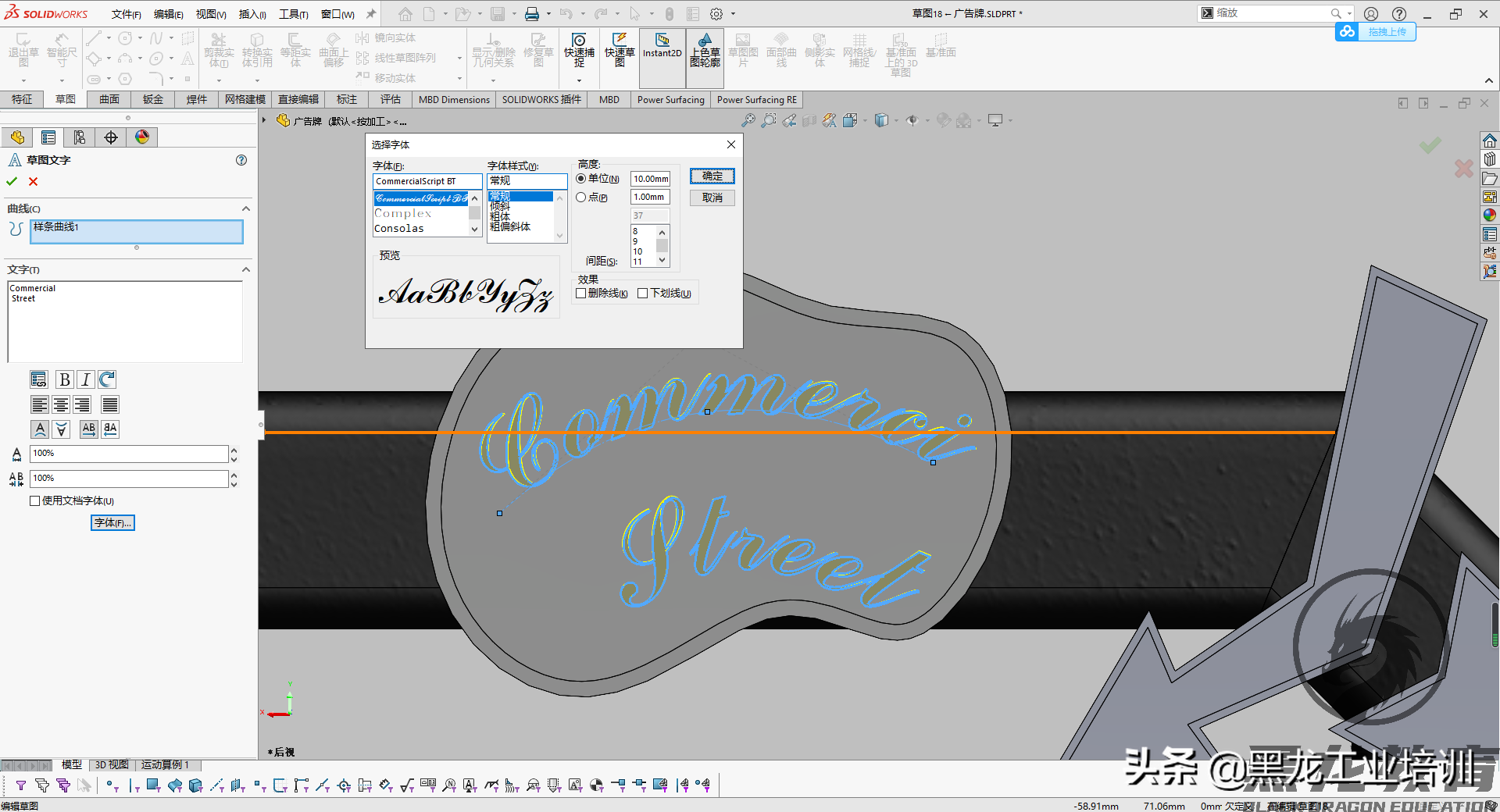Enable the 使用文档字体 checkbox
The width and height of the screenshot is (1500, 812).
click(34, 500)
